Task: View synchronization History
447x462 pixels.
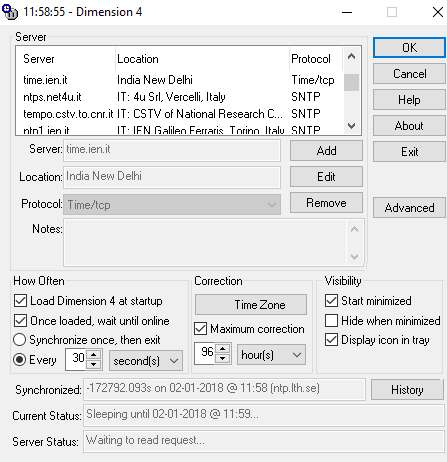Action: [407, 390]
